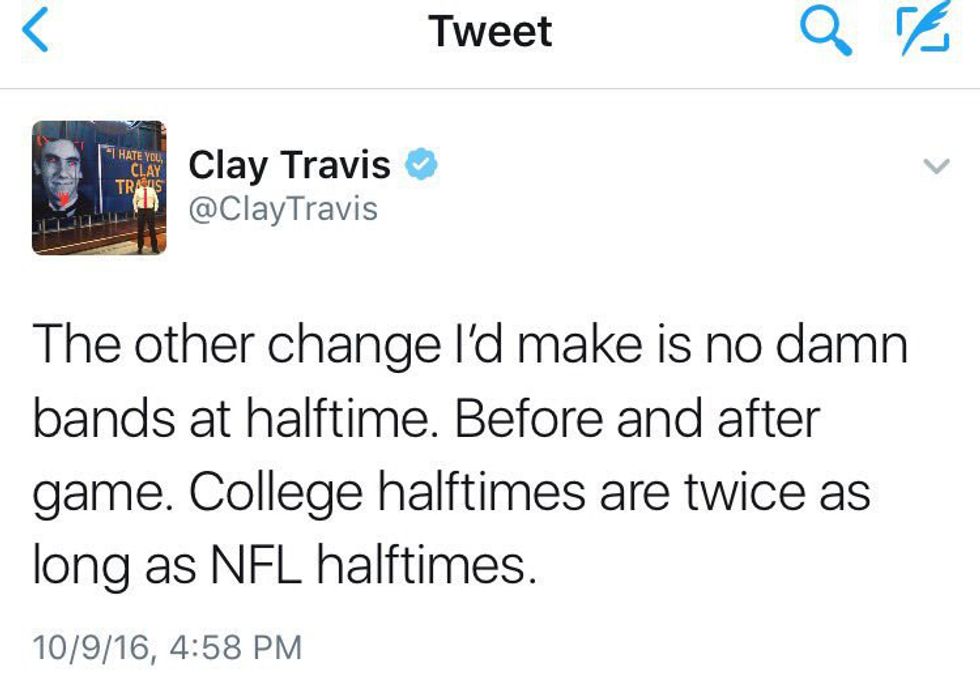Click "I HATE YOU" text in avatar
The height and width of the screenshot is (699, 980).
click(x=137, y=156)
